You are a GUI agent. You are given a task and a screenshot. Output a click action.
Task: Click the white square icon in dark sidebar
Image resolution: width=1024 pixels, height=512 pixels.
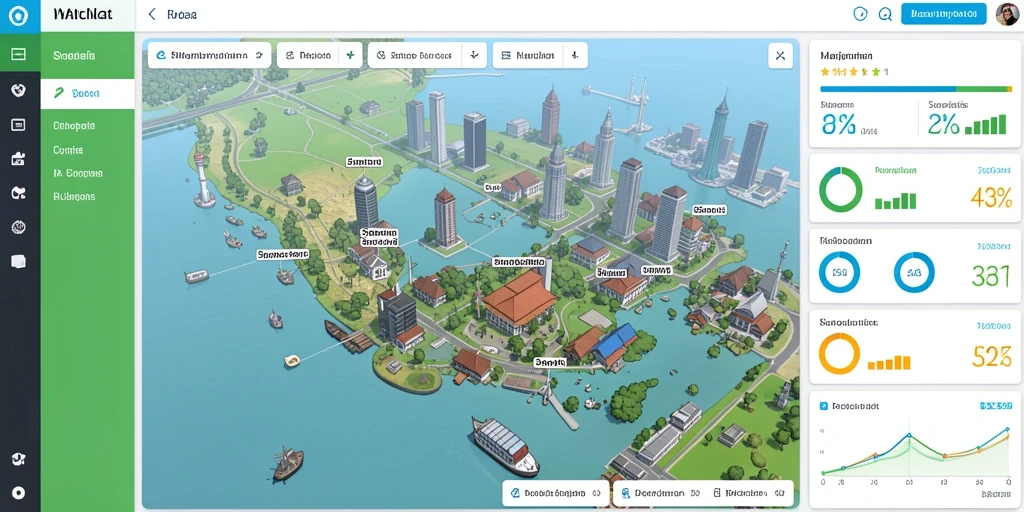pyautogui.click(x=19, y=261)
